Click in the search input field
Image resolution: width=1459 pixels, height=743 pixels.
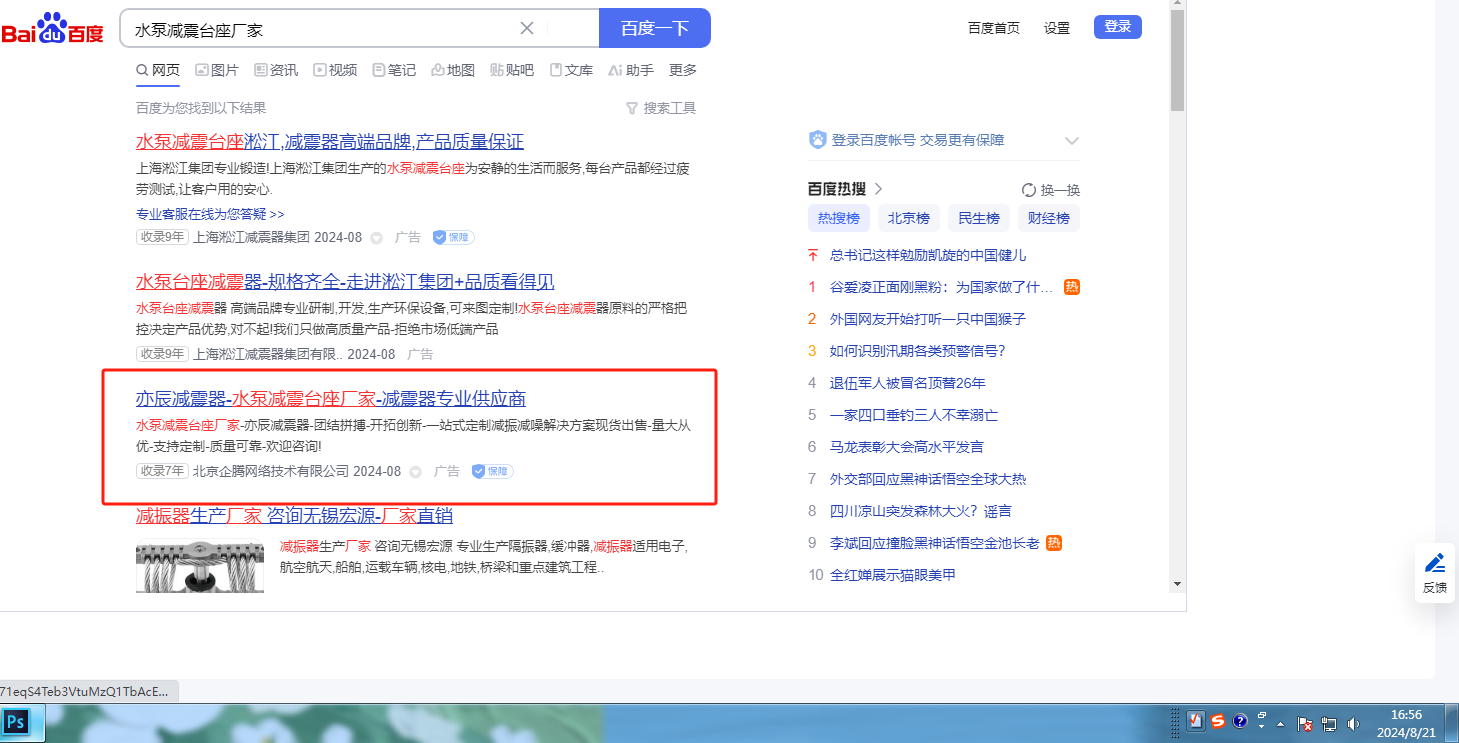click(320, 29)
